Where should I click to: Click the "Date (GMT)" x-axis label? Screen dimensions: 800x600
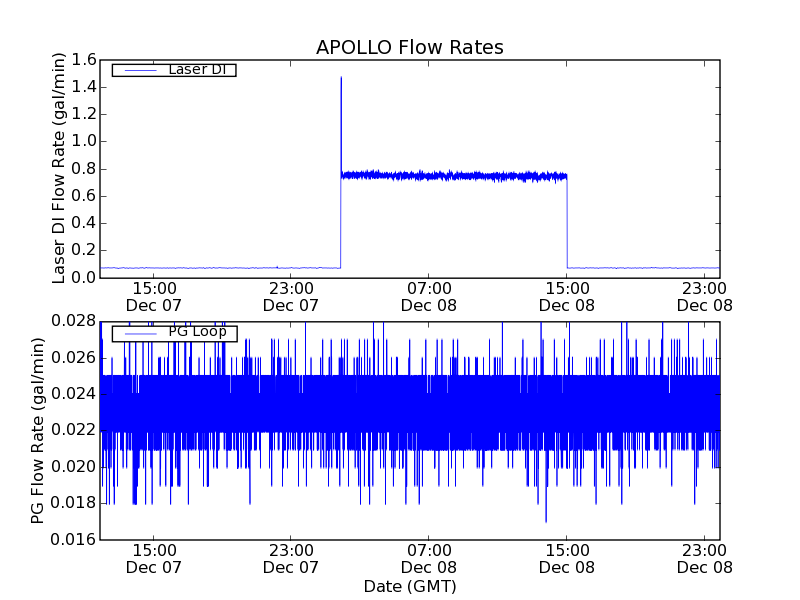pos(409,586)
